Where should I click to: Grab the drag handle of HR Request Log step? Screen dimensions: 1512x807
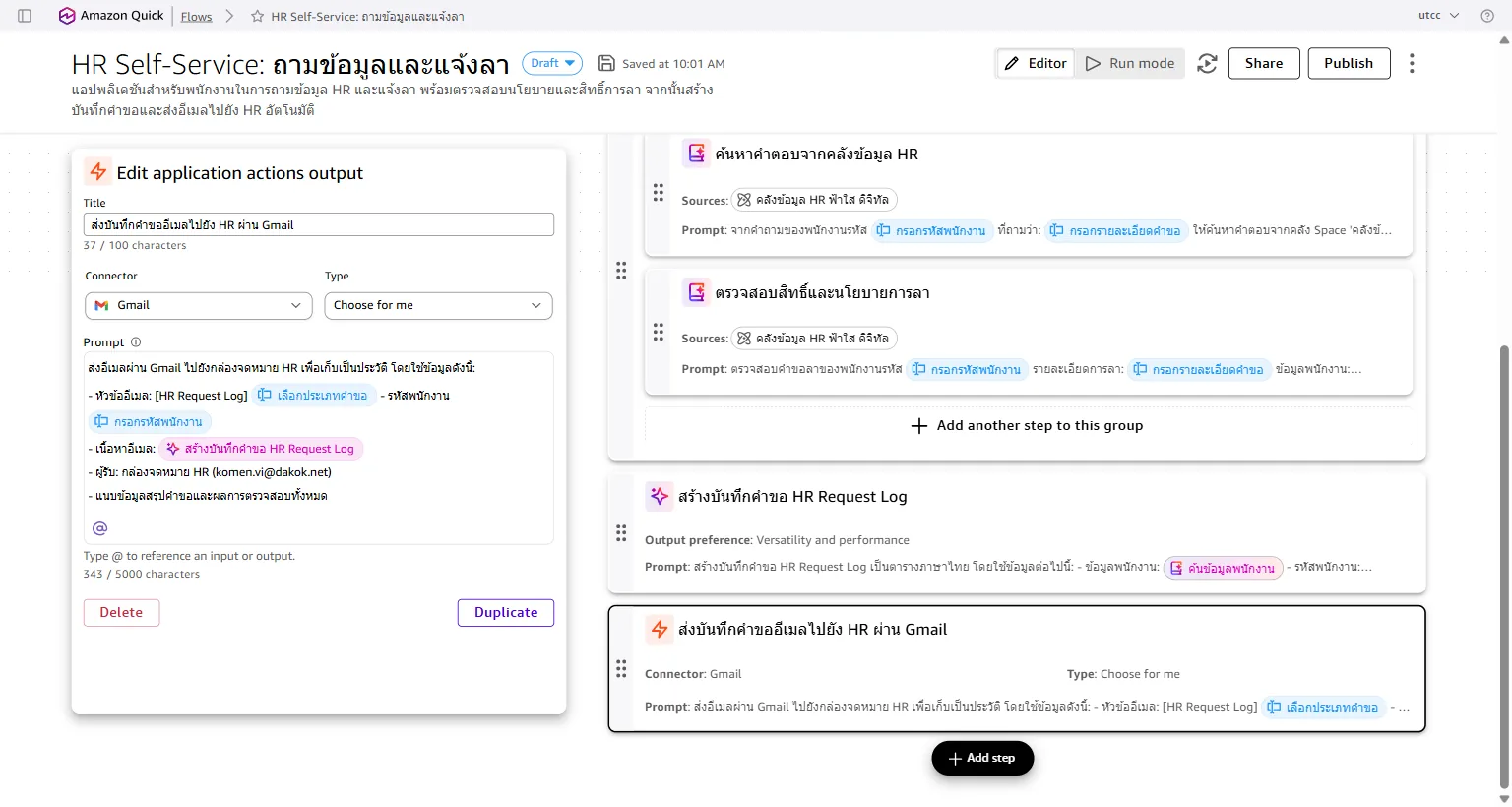pyautogui.click(x=621, y=532)
